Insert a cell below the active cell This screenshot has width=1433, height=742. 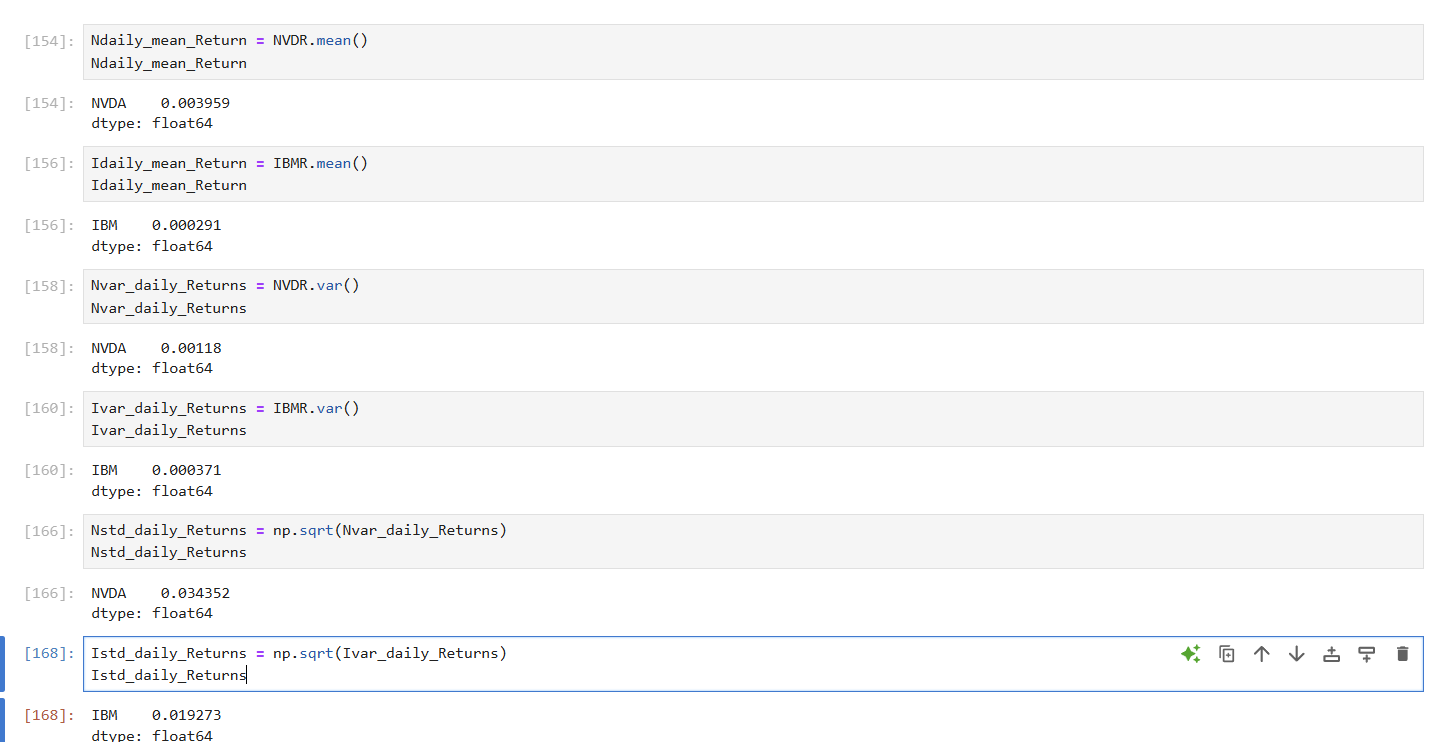(1367, 654)
